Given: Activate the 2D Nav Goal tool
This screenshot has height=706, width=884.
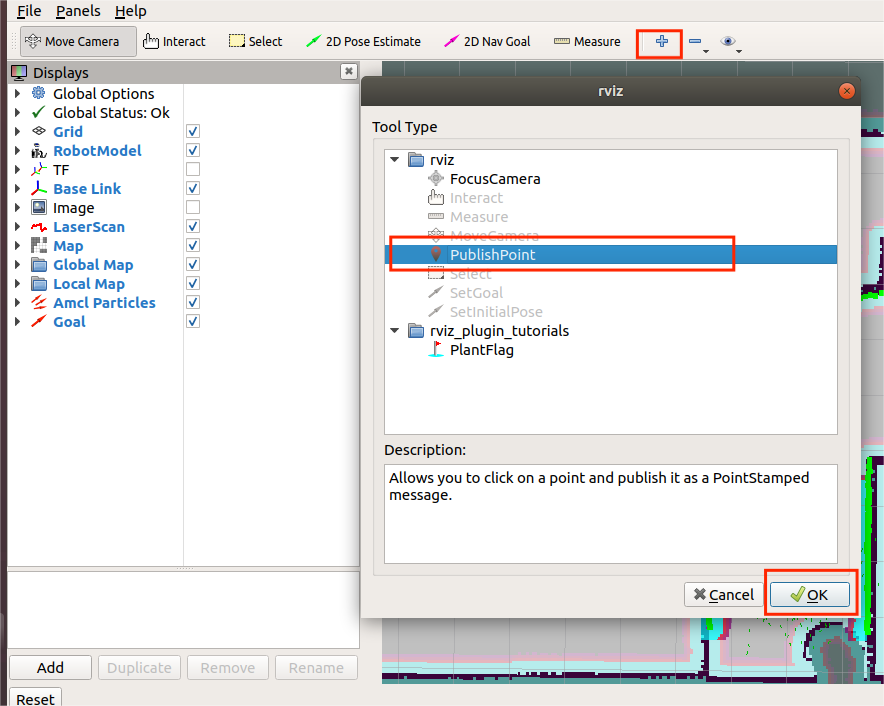Looking at the screenshot, I should pyautogui.click(x=487, y=42).
